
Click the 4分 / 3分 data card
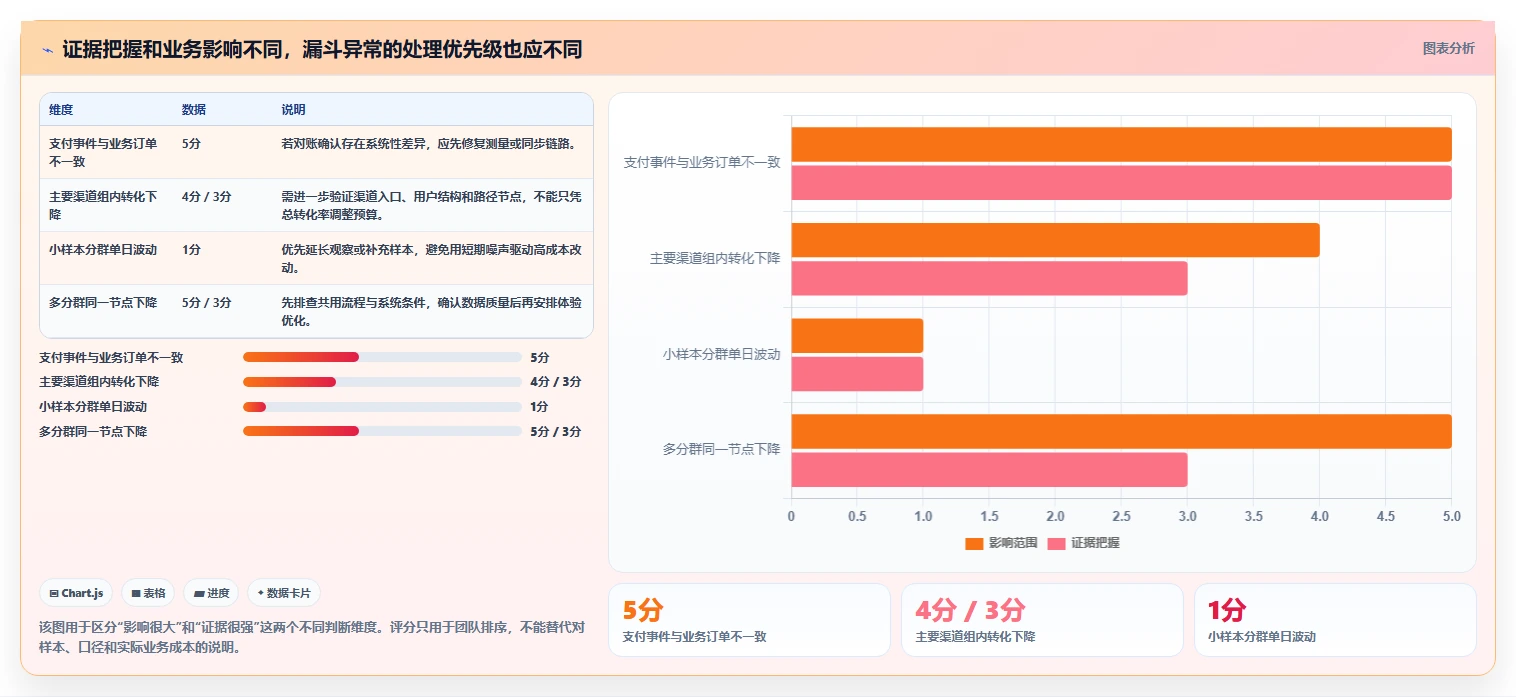pos(1042,620)
